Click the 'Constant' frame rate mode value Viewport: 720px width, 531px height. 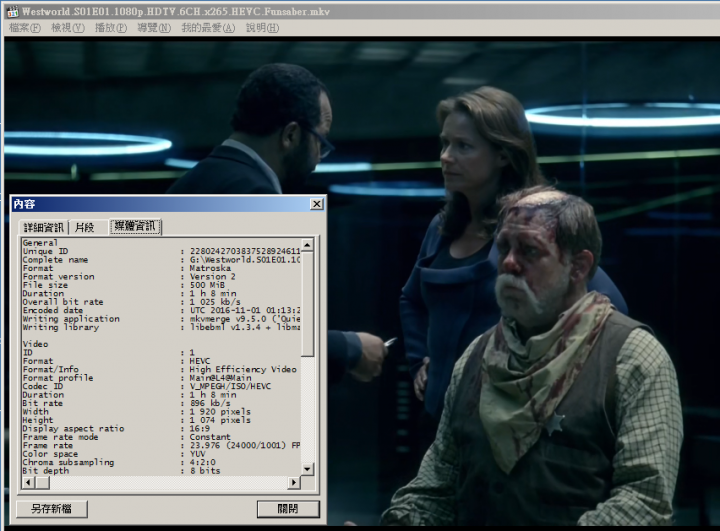[210, 437]
